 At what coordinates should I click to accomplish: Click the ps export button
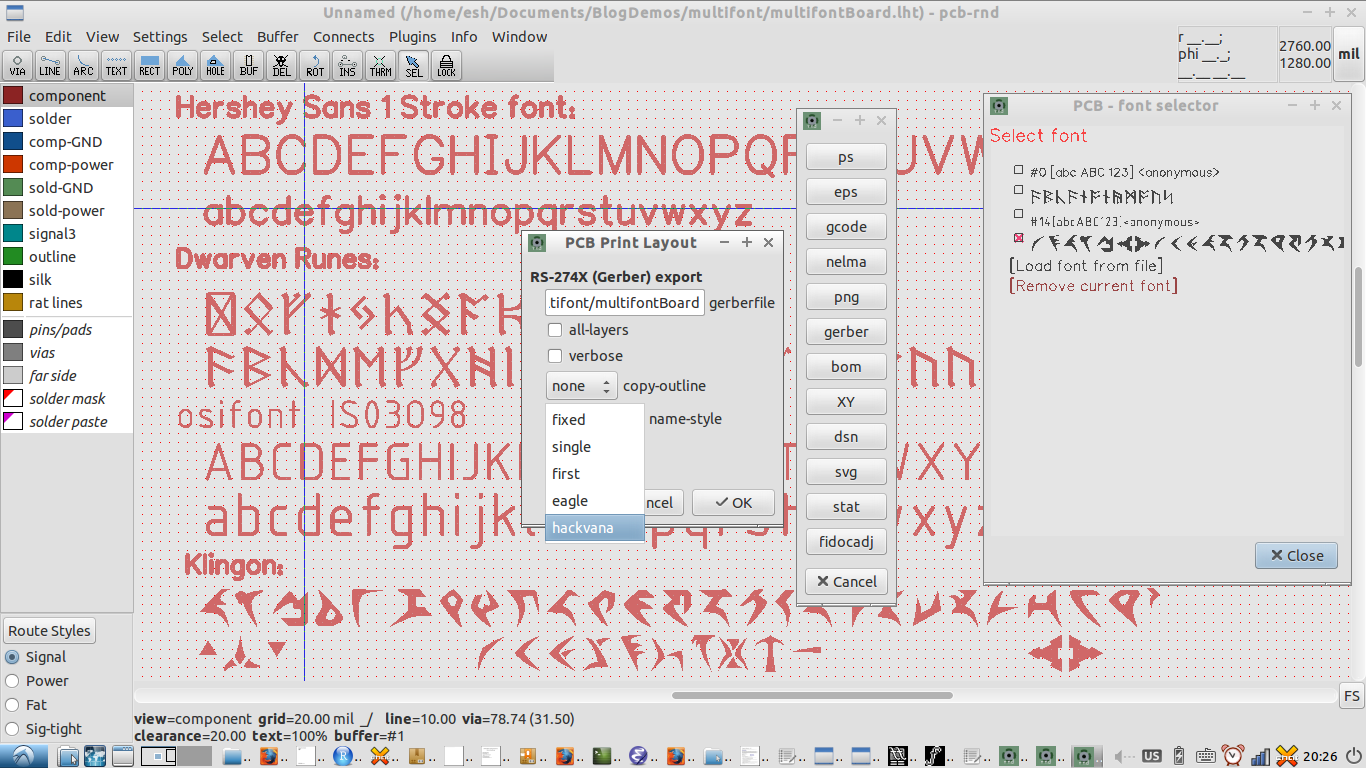pyautogui.click(x=846, y=157)
